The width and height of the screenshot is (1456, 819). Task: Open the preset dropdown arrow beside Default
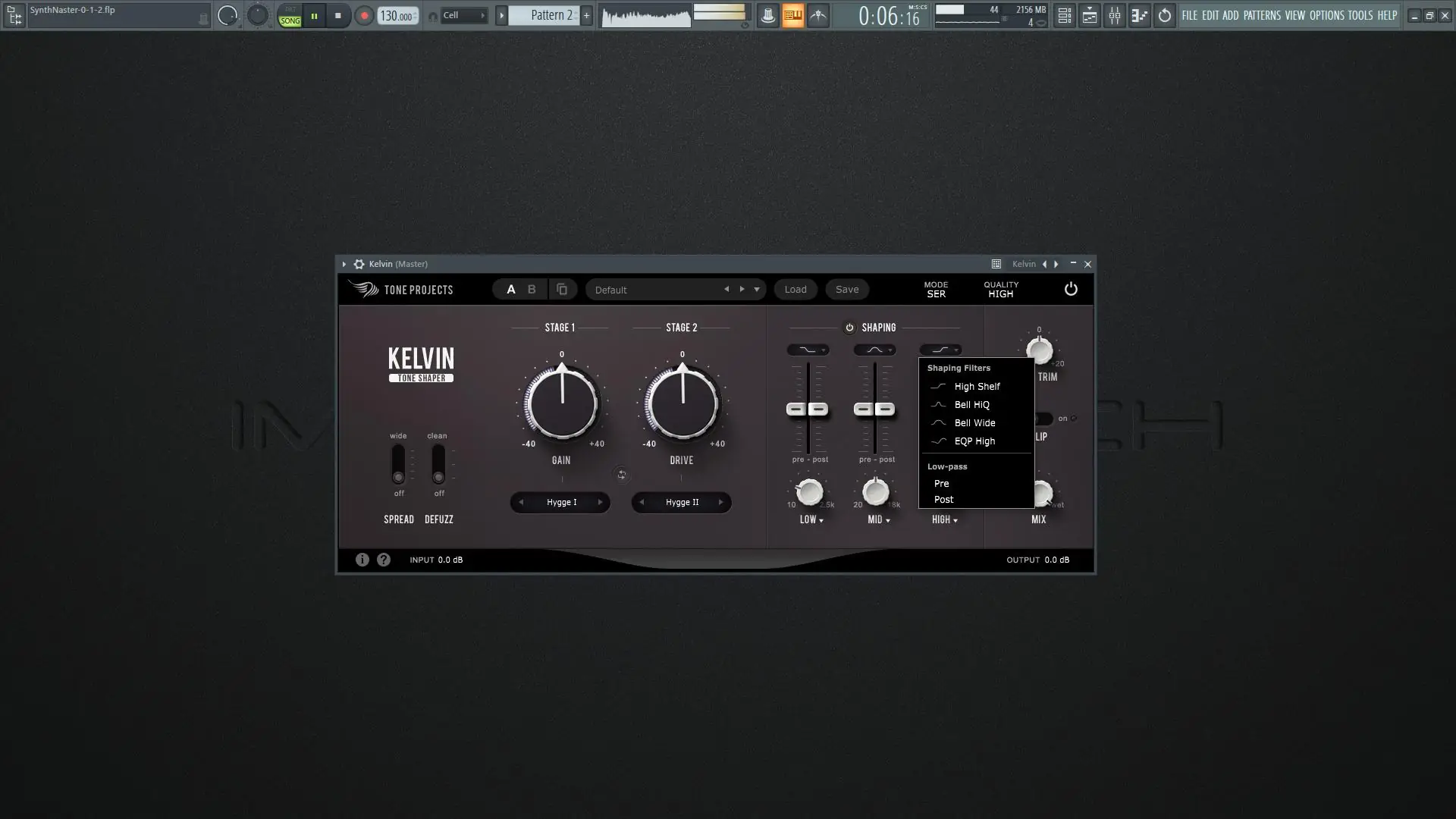tap(756, 289)
